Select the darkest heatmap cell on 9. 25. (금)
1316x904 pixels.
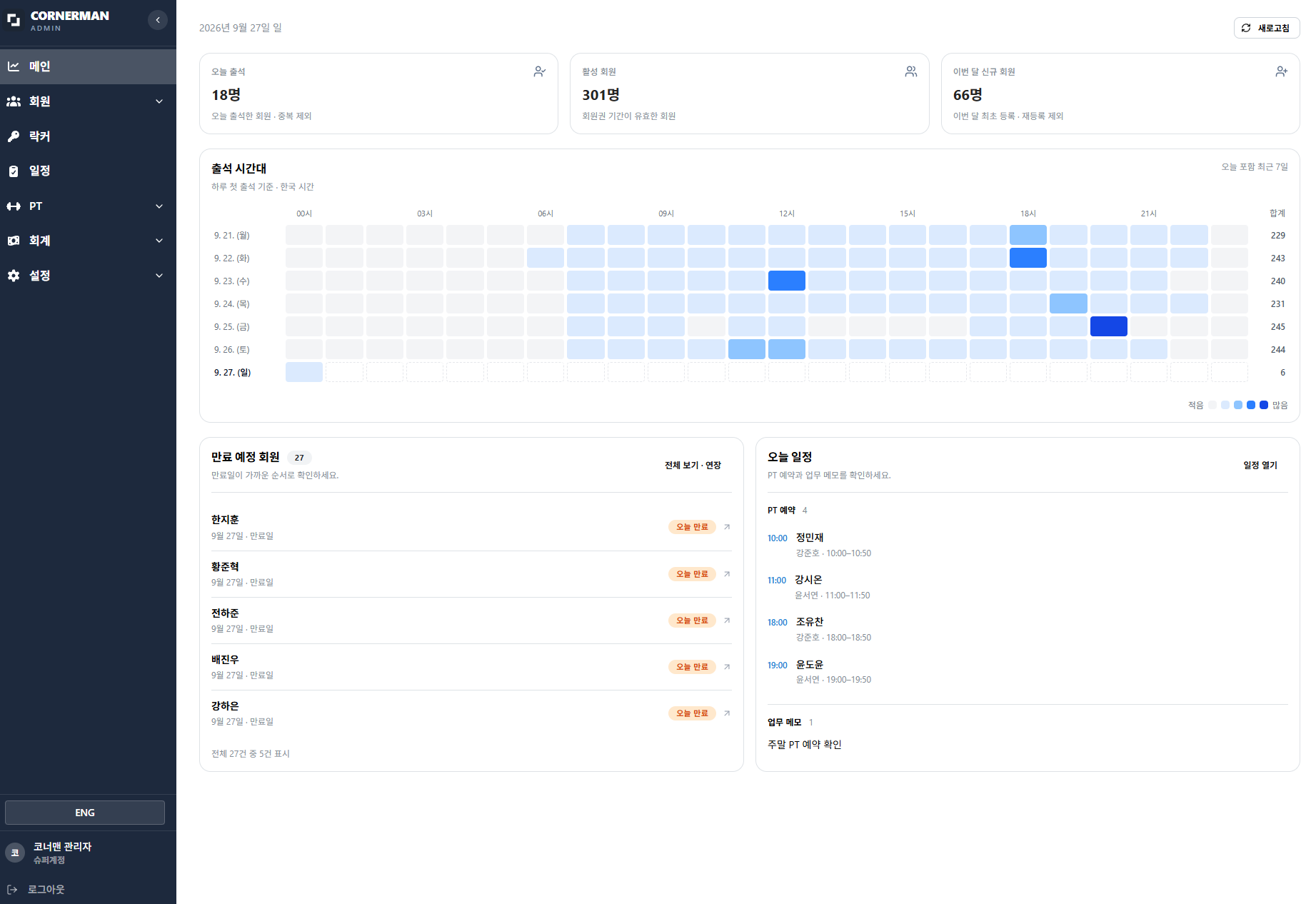click(x=1108, y=326)
